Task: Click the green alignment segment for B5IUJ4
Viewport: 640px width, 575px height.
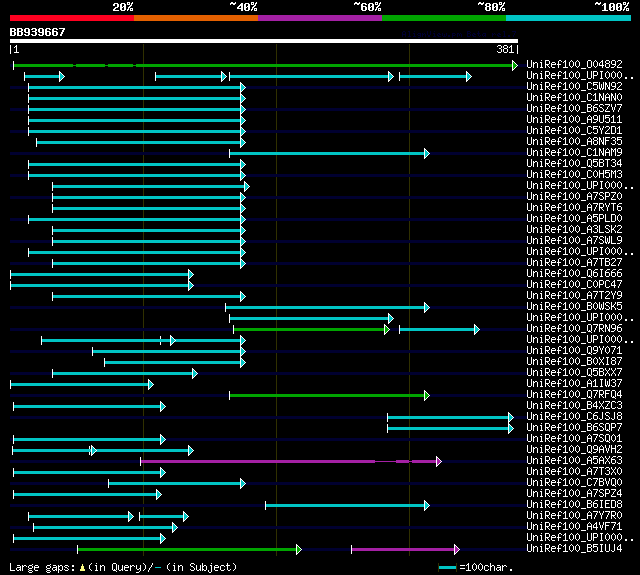Action: click(x=189, y=550)
